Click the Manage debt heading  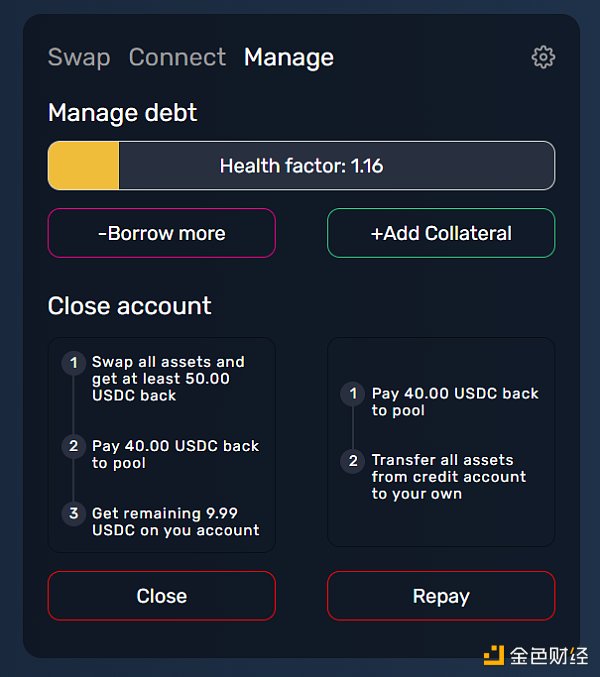tap(123, 113)
